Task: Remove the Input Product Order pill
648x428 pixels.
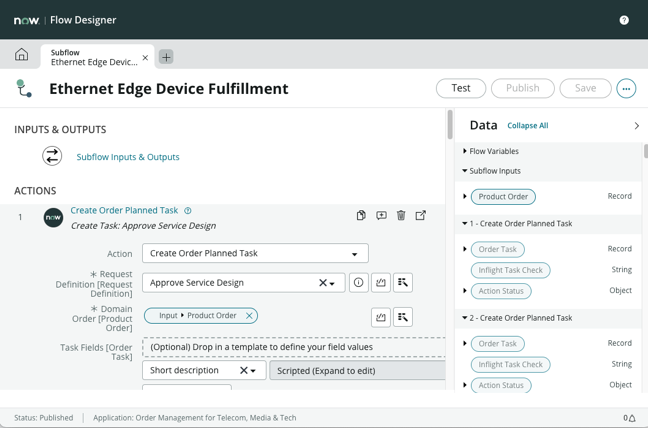Action: tap(249, 316)
